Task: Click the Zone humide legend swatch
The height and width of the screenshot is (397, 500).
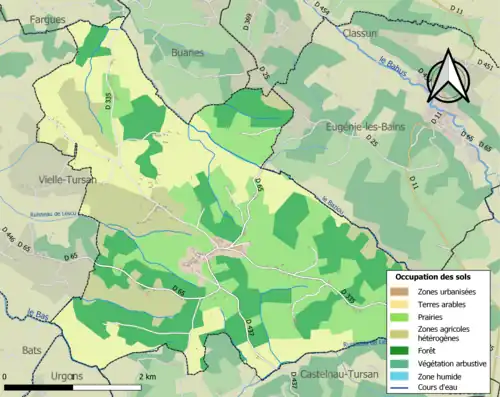Action: [399, 376]
